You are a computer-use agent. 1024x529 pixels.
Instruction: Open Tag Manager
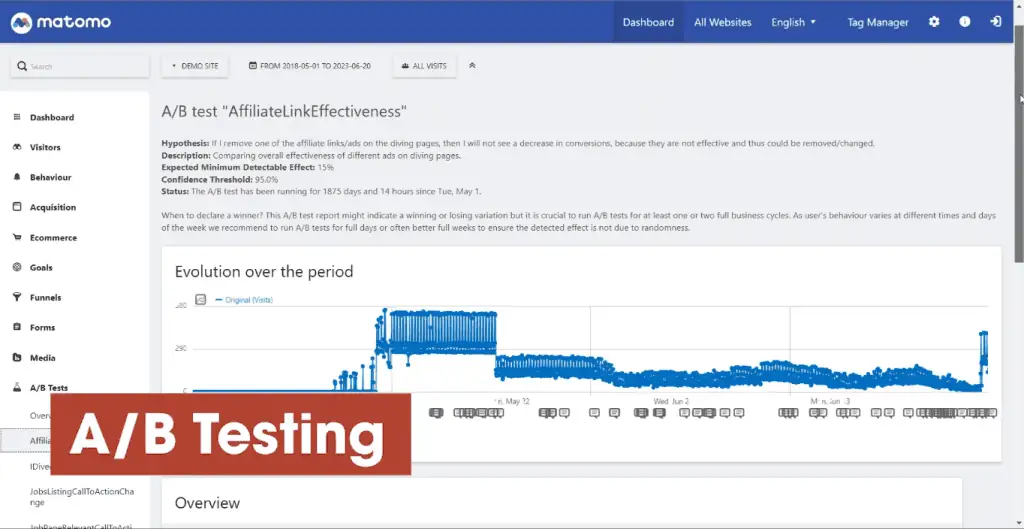point(878,22)
